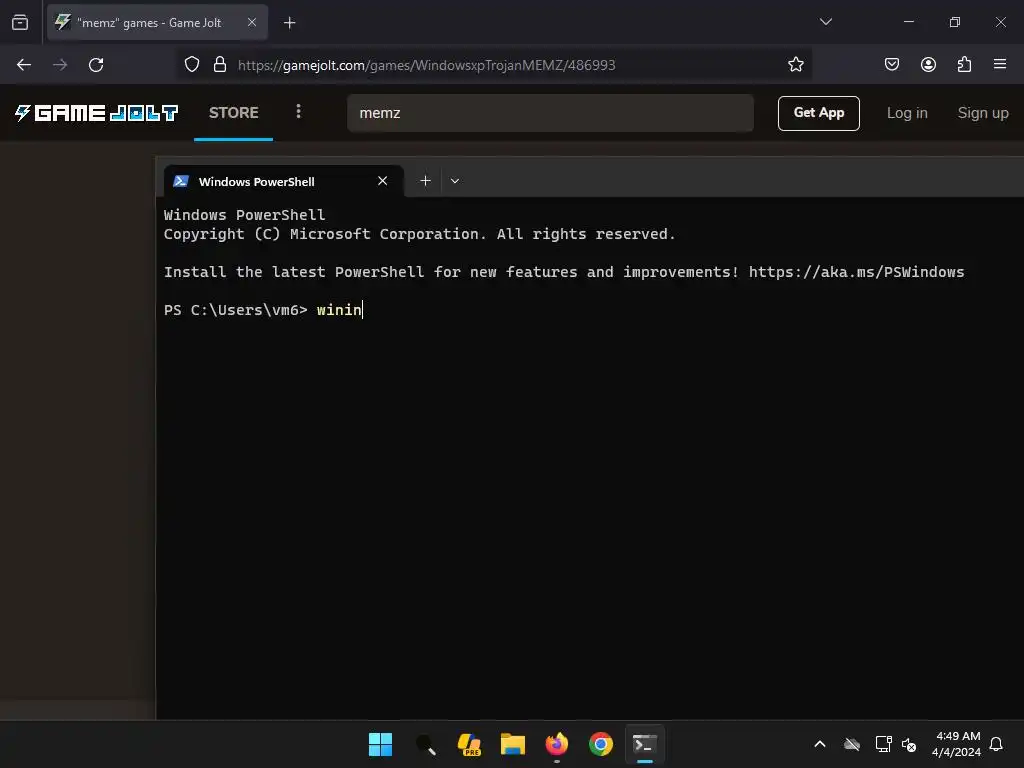This screenshot has height=768, width=1024.
Task: Open tracking protection shield icon
Action: (192, 65)
